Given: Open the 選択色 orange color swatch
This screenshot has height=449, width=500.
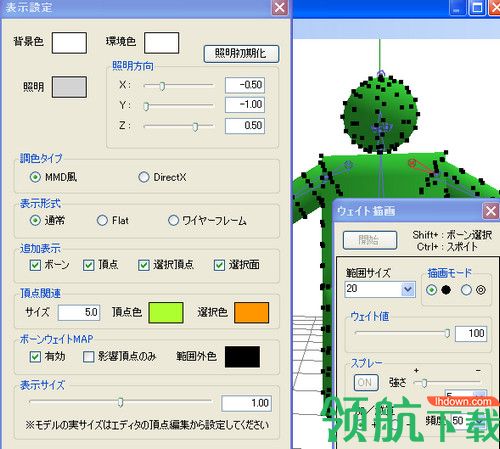Looking at the screenshot, I should point(252,313).
